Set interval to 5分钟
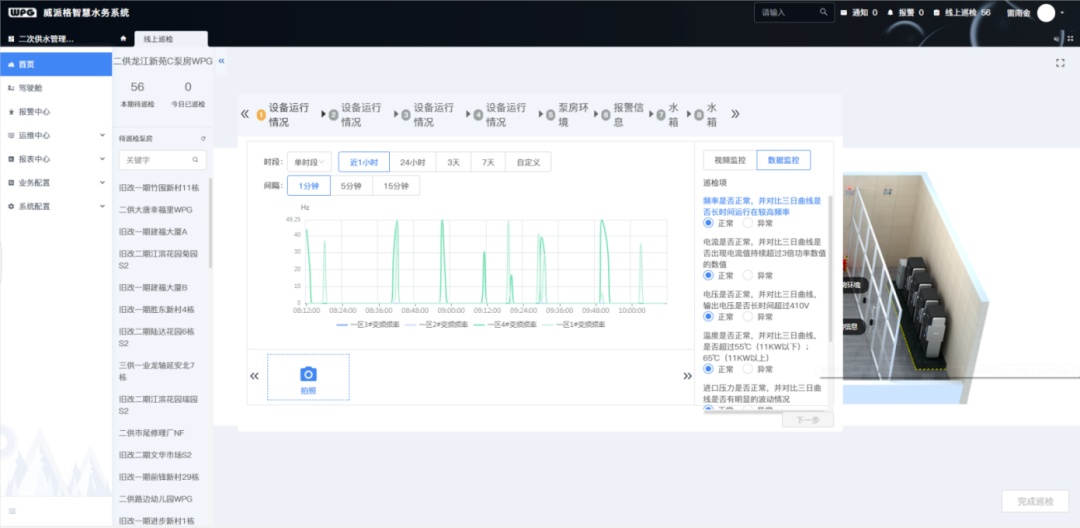The width and height of the screenshot is (1080, 528). coord(350,185)
